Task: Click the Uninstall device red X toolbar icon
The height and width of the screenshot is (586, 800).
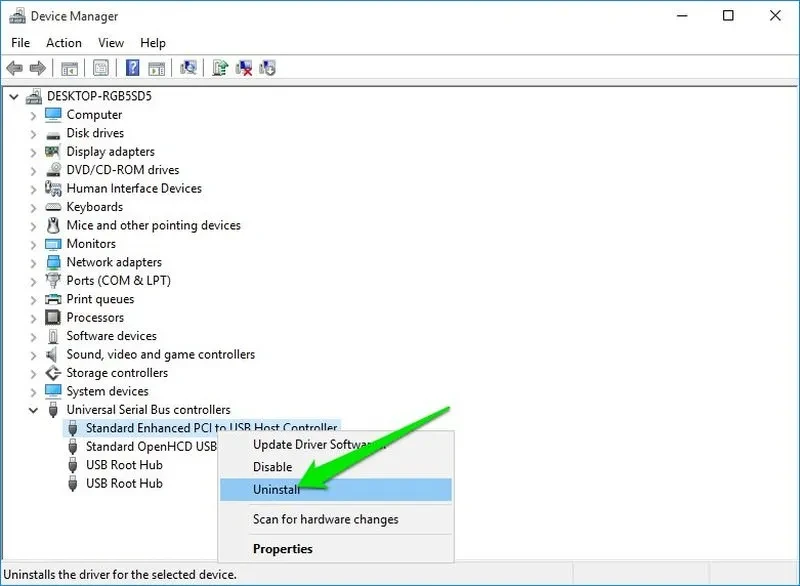Action: [244, 68]
